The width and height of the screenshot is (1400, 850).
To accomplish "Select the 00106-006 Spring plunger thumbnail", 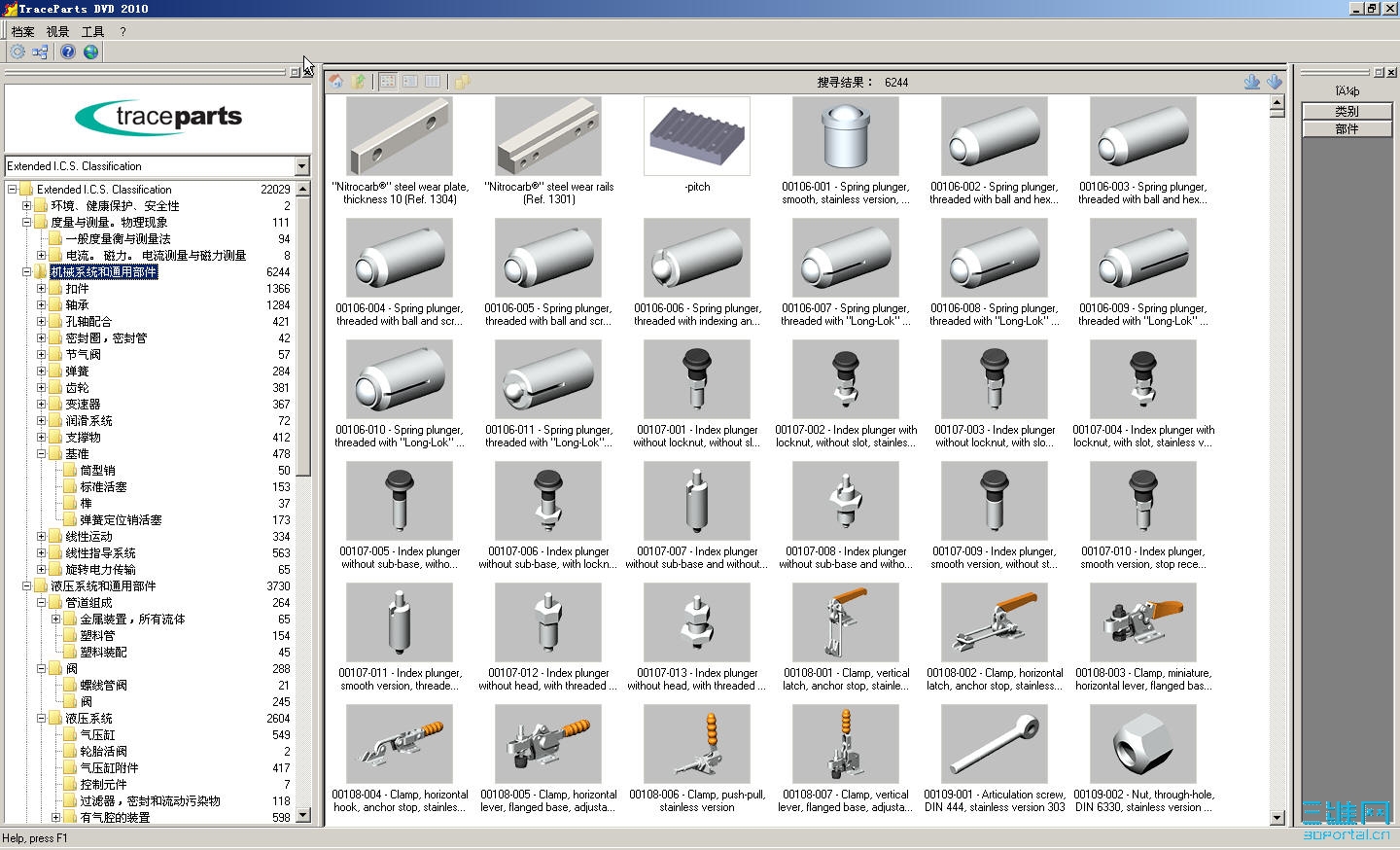I will [697, 258].
